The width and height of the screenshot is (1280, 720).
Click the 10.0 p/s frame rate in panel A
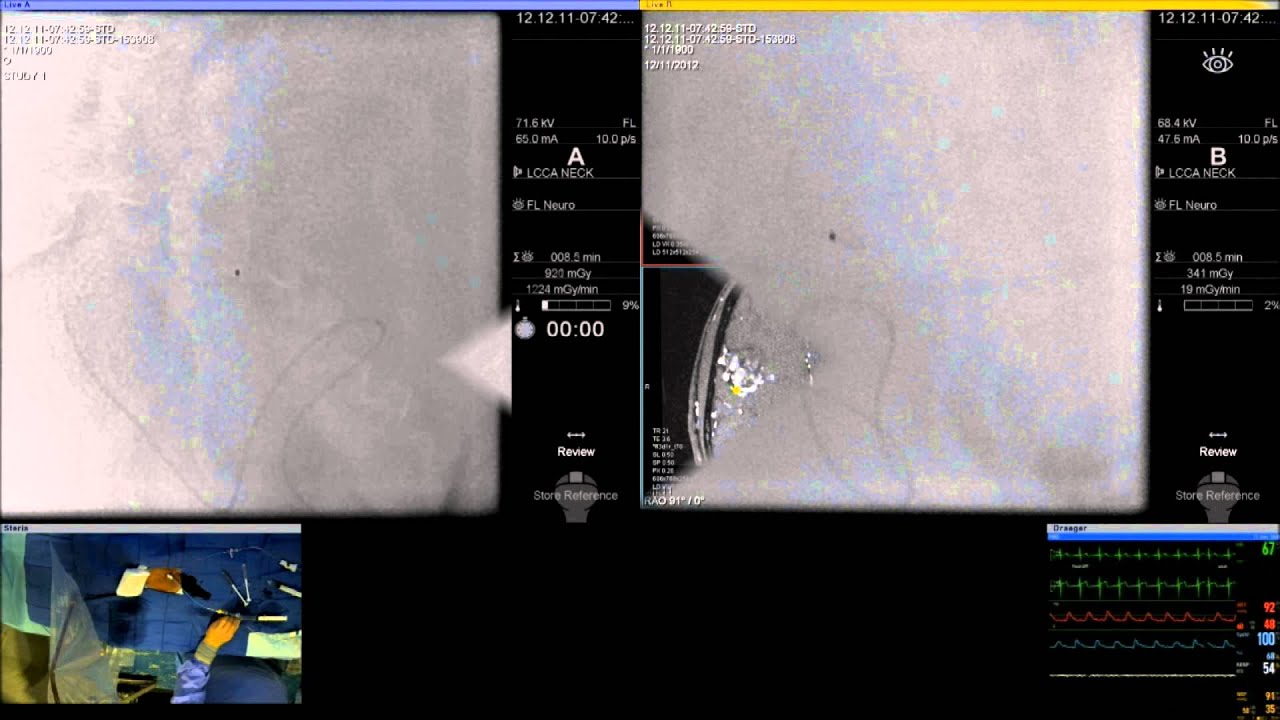coord(616,139)
